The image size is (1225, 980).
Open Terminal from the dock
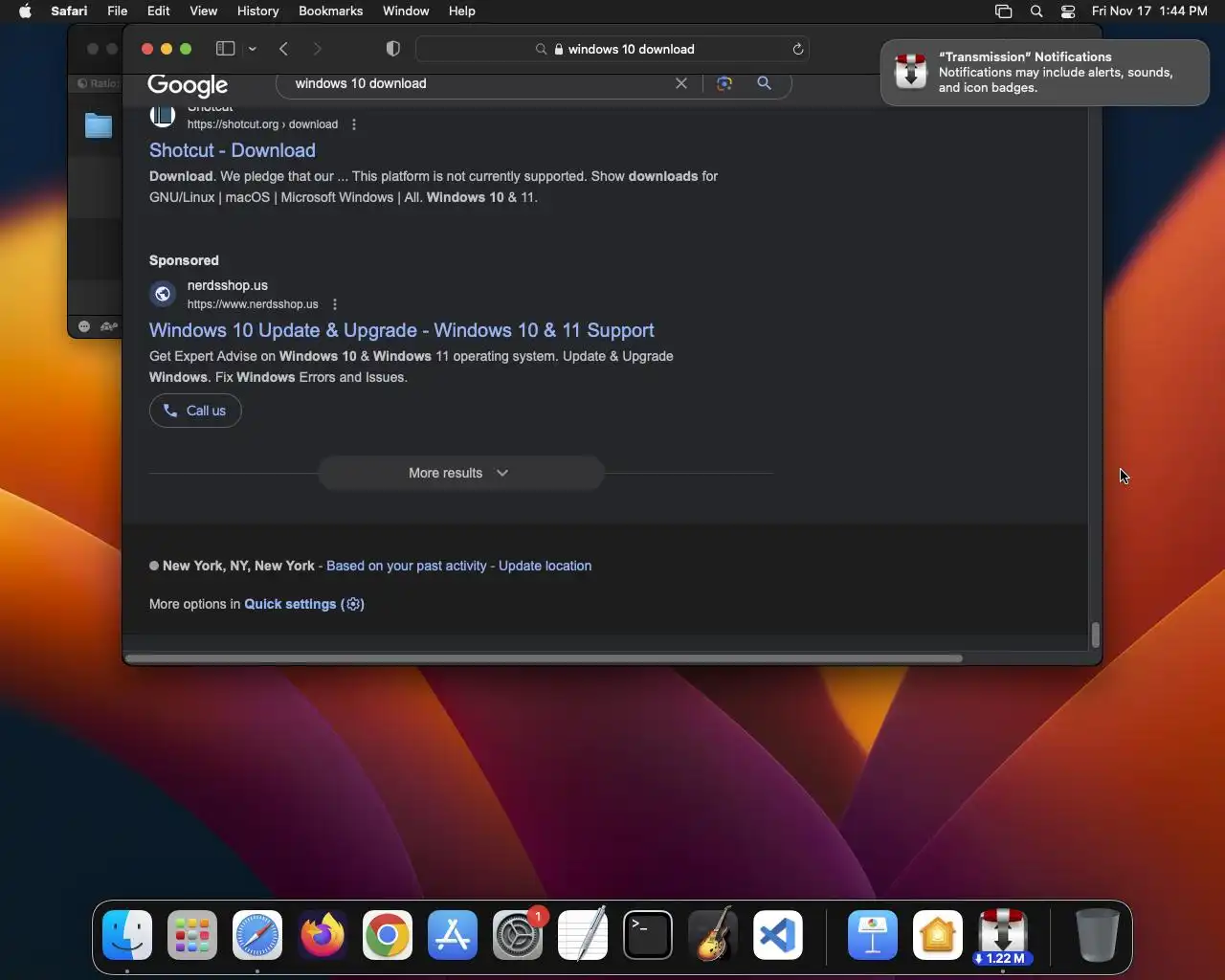point(648,935)
